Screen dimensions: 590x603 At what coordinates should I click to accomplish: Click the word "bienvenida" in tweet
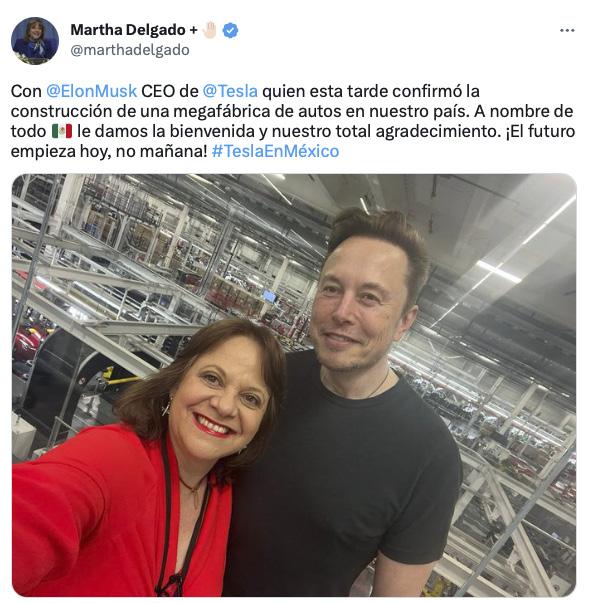[x=212, y=131]
